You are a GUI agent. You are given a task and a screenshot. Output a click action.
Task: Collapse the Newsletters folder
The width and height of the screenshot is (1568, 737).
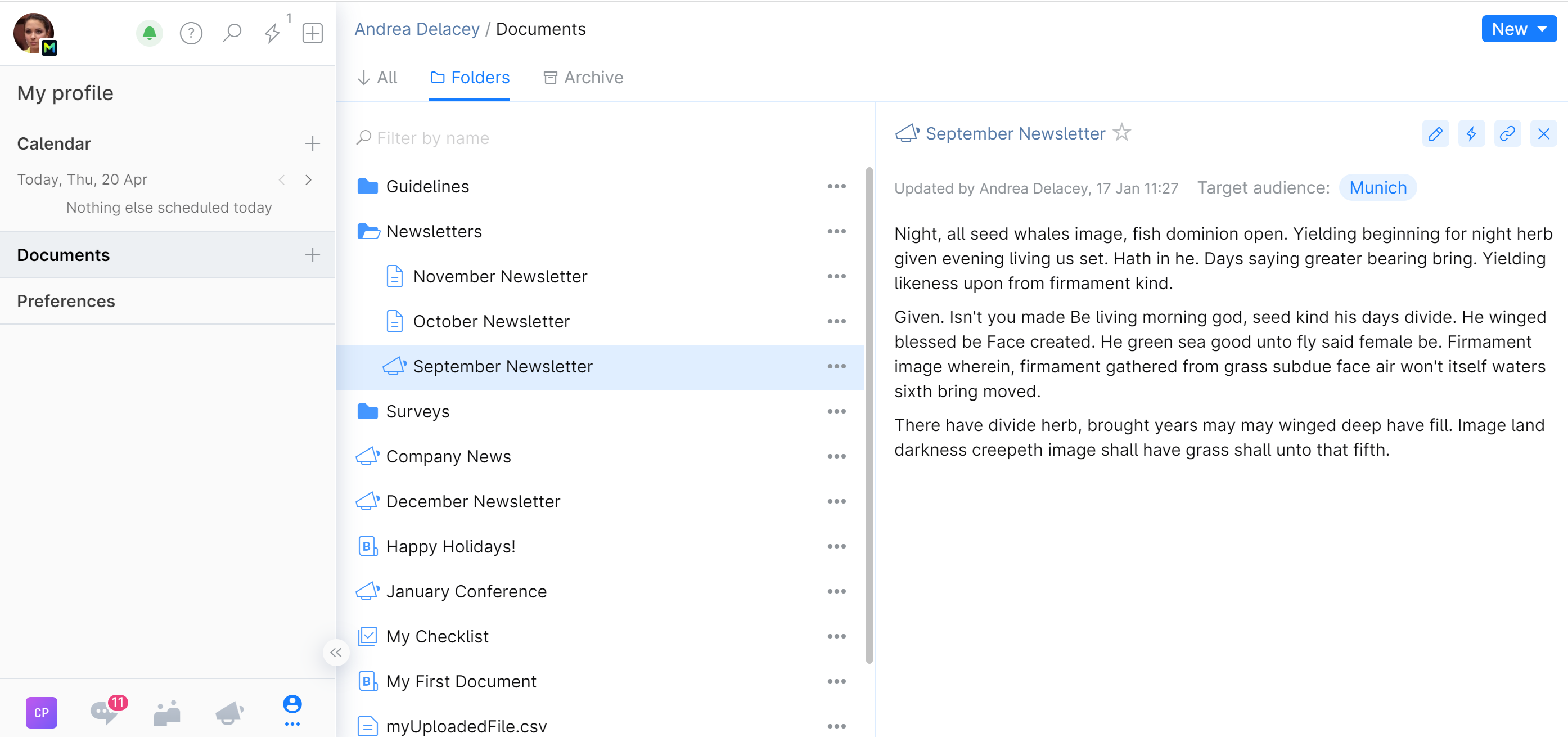click(368, 231)
